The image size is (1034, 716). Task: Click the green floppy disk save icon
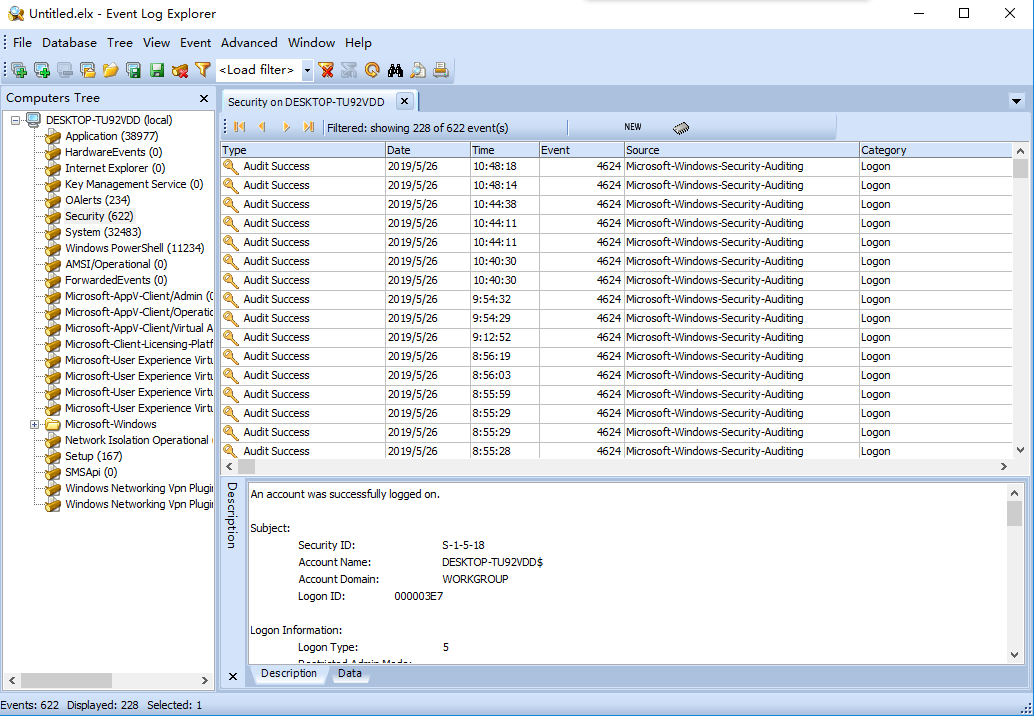tap(157, 70)
